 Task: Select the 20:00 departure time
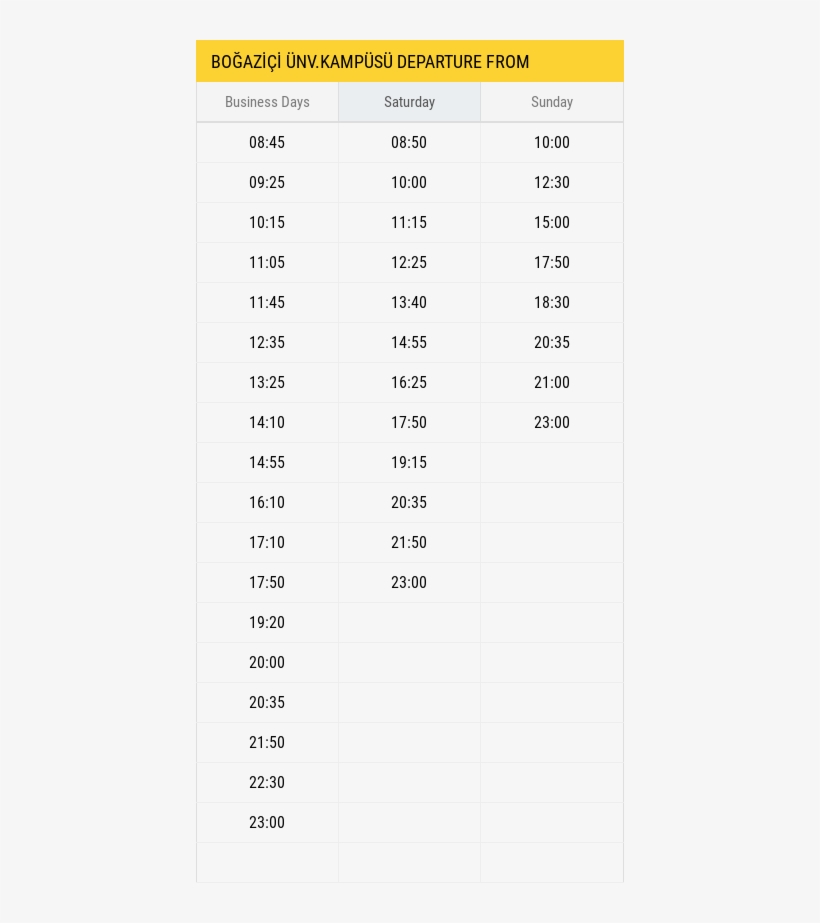(x=267, y=663)
